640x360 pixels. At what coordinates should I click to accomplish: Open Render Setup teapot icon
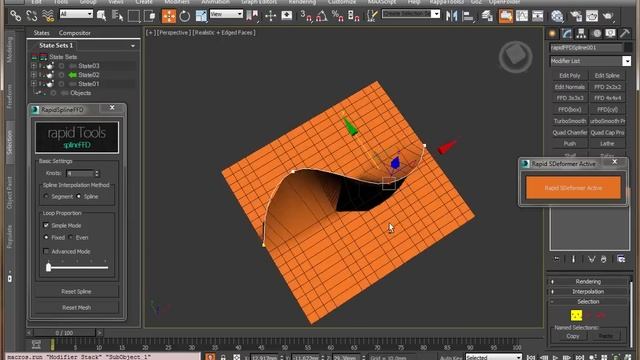(x=576, y=16)
